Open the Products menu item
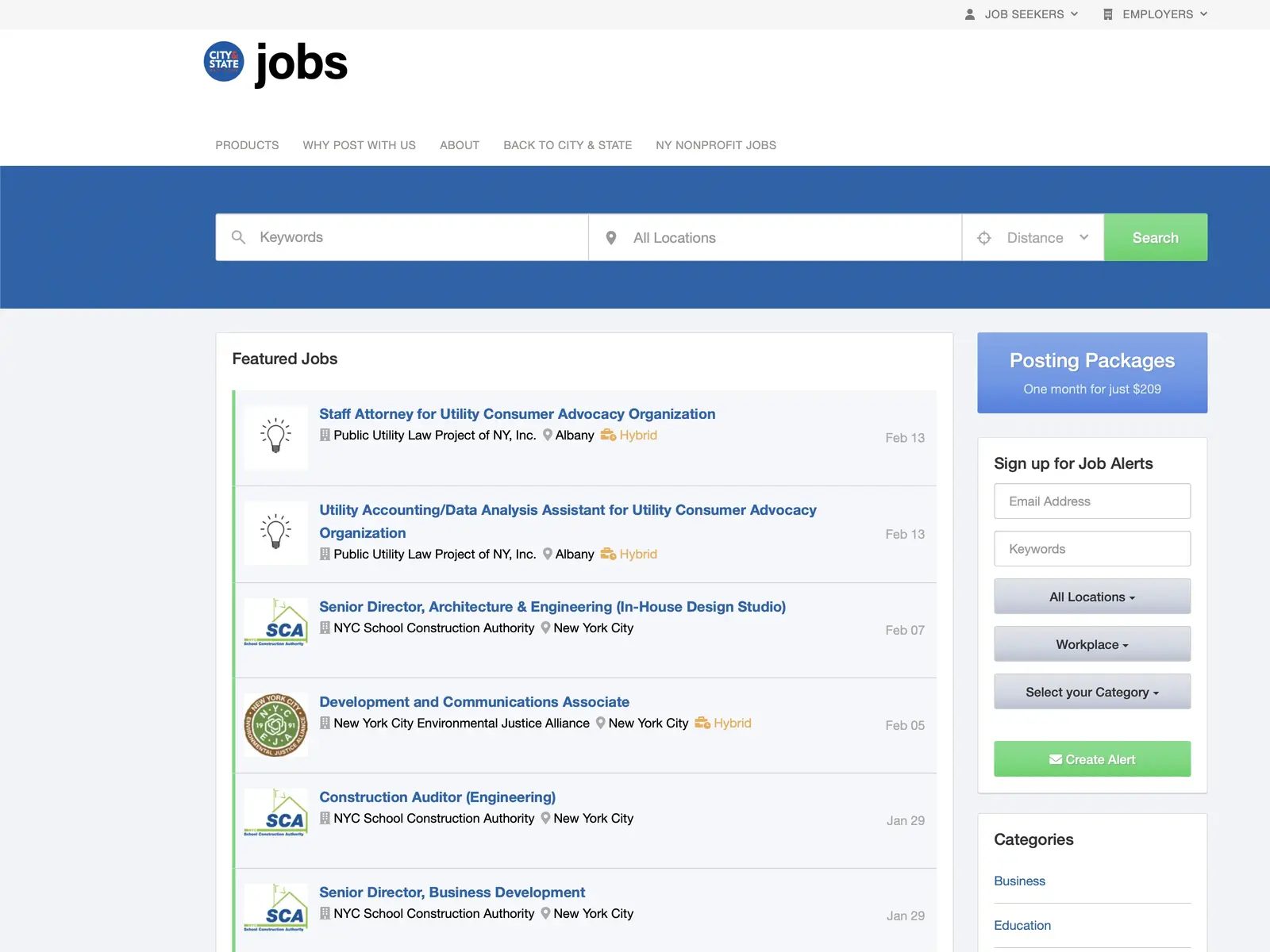Viewport: 1270px width, 952px height. [x=247, y=145]
